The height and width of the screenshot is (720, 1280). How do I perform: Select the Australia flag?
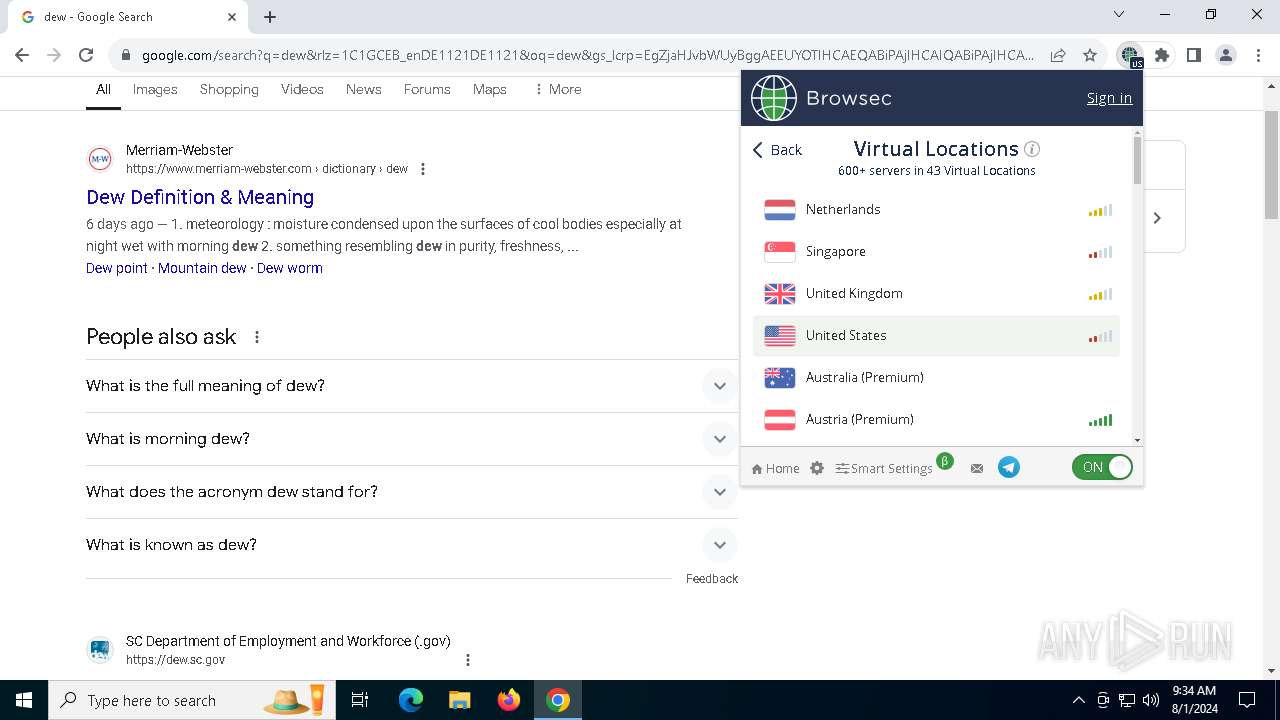[x=780, y=378]
